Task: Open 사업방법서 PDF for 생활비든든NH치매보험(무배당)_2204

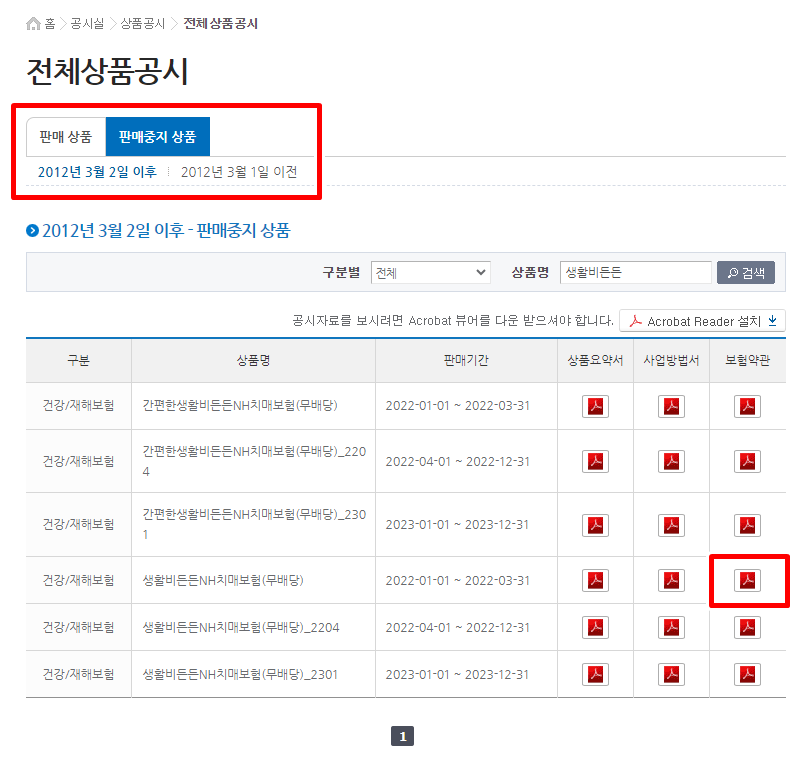Action: click(x=671, y=628)
